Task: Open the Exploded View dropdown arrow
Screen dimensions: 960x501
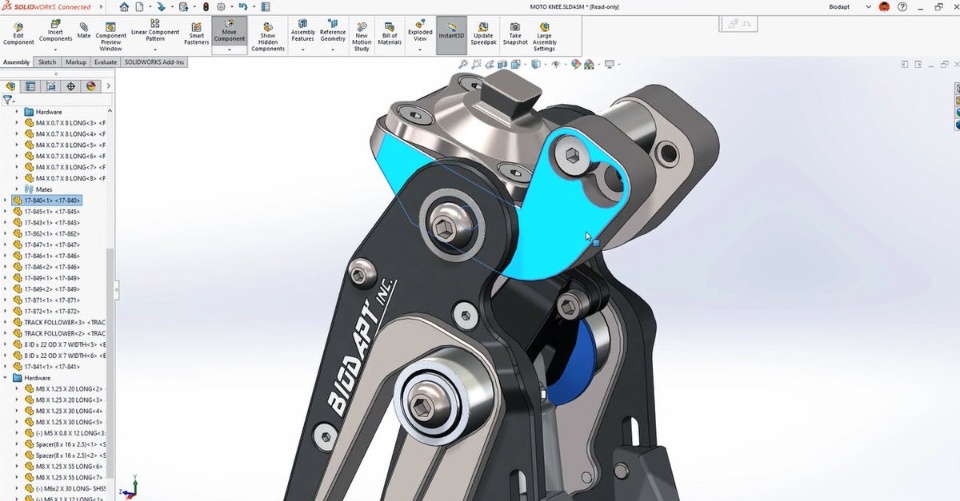Action: (420, 50)
